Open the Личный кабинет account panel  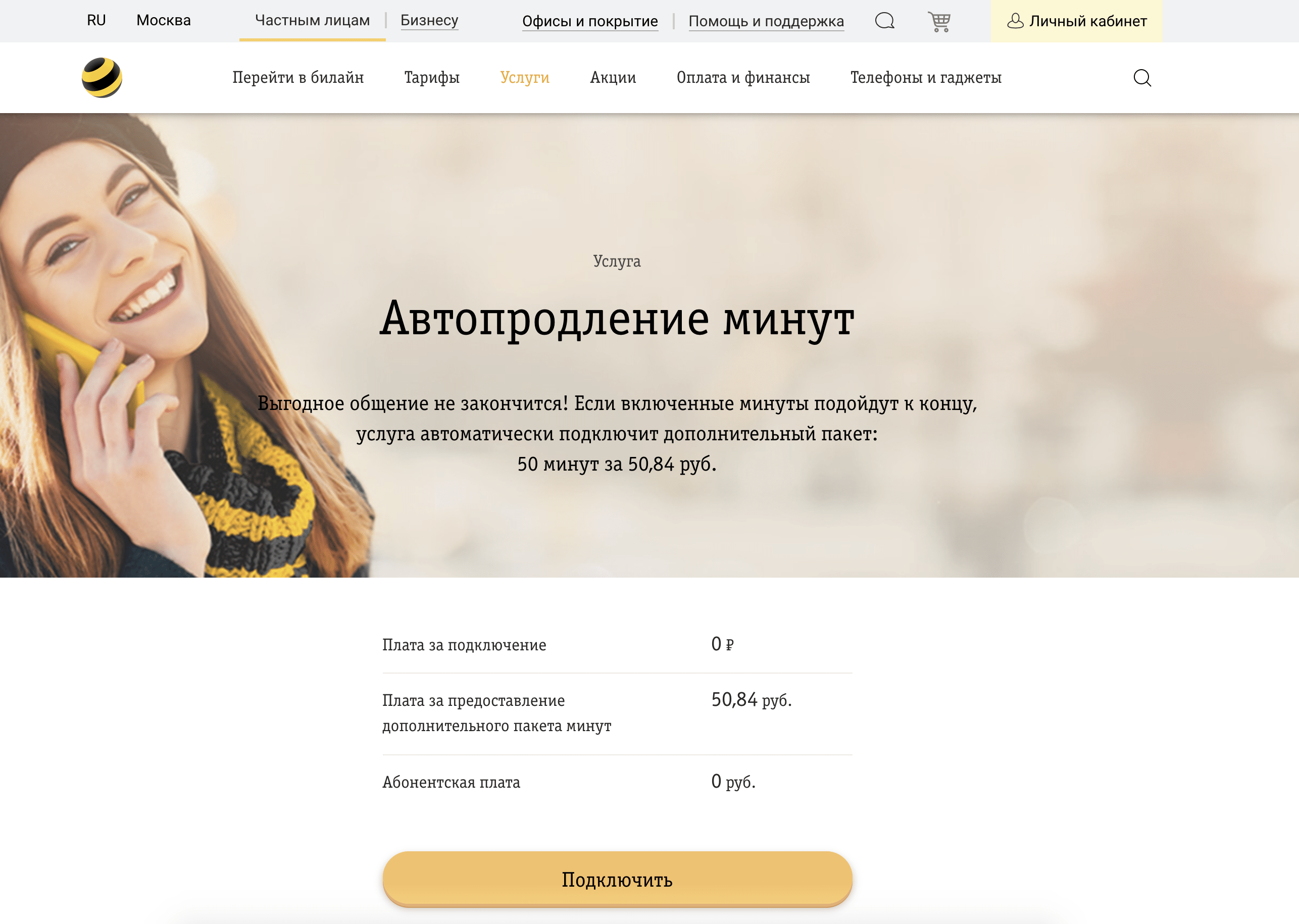pos(1088,21)
